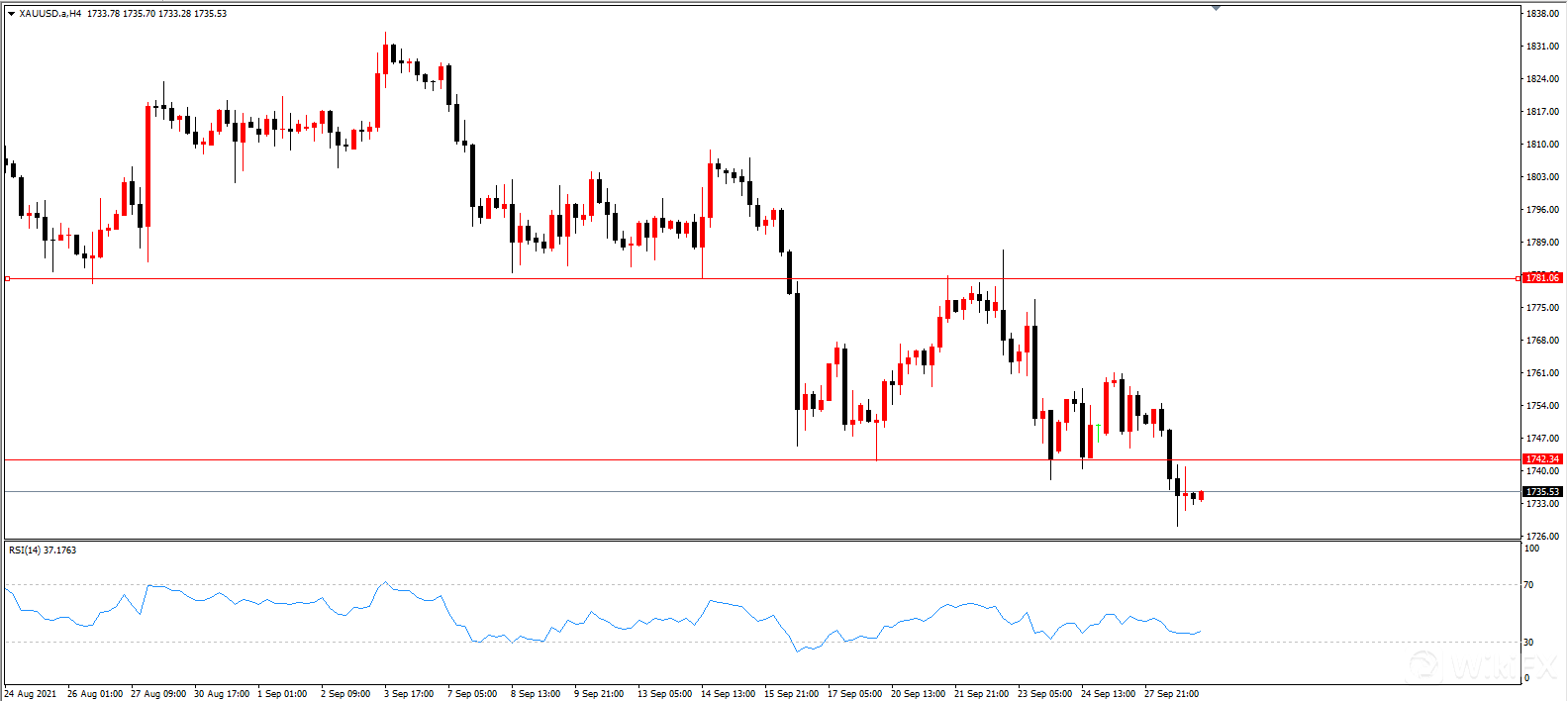Select the XAUUSD.a,H4 symbol title text
This screenshot has height=701, width=1568.
(x=50, y=14)
